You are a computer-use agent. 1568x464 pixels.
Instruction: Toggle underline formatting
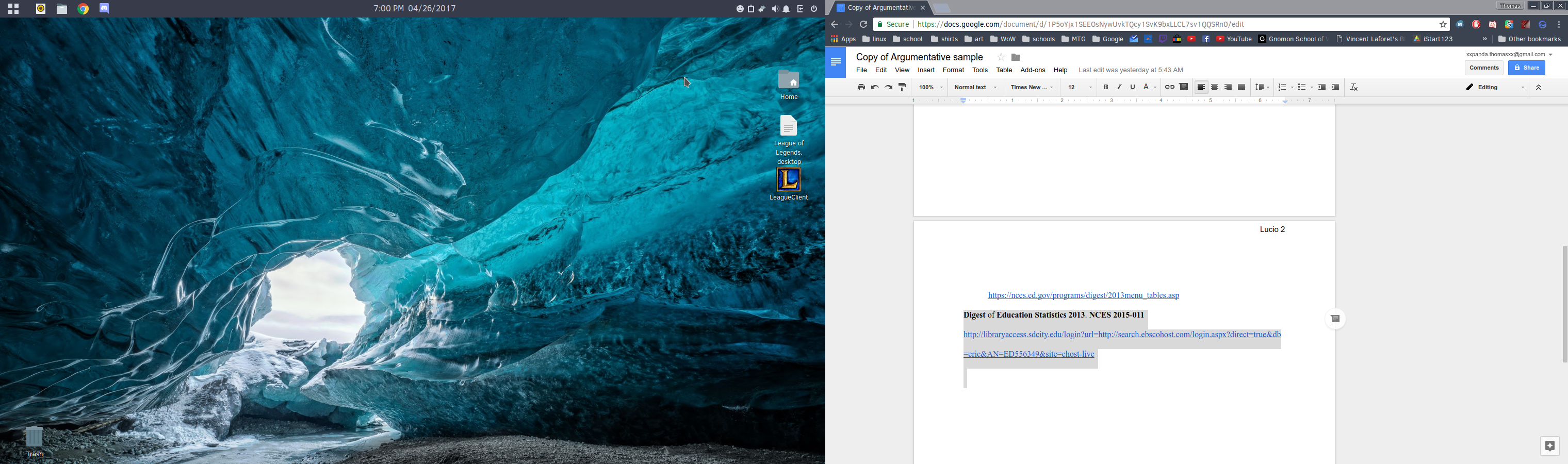pyautogui.click(x=1132, y=87)
